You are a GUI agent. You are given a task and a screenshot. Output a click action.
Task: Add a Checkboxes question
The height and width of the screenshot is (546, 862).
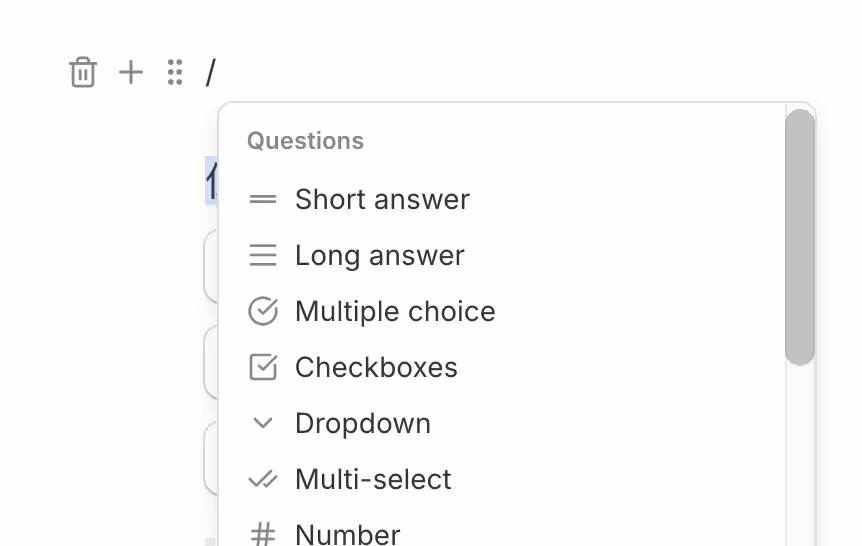click(x=376, y=368)
